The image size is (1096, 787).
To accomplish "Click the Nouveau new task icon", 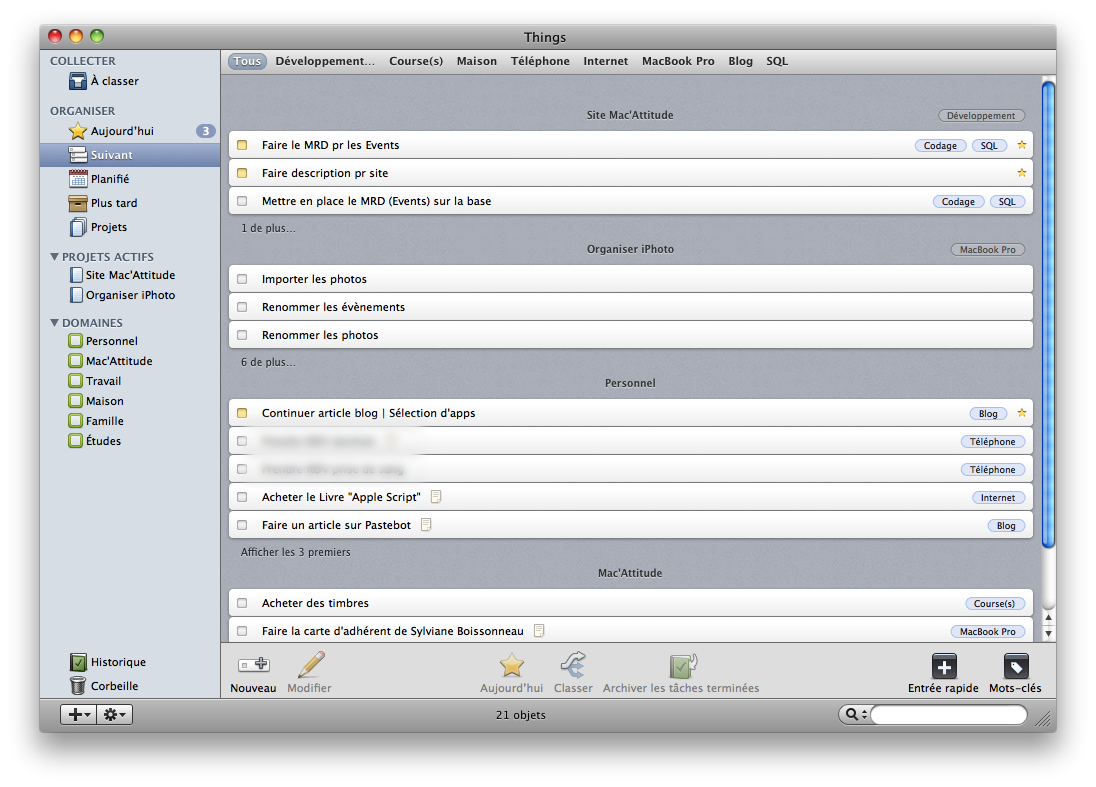I will [254, 665].
